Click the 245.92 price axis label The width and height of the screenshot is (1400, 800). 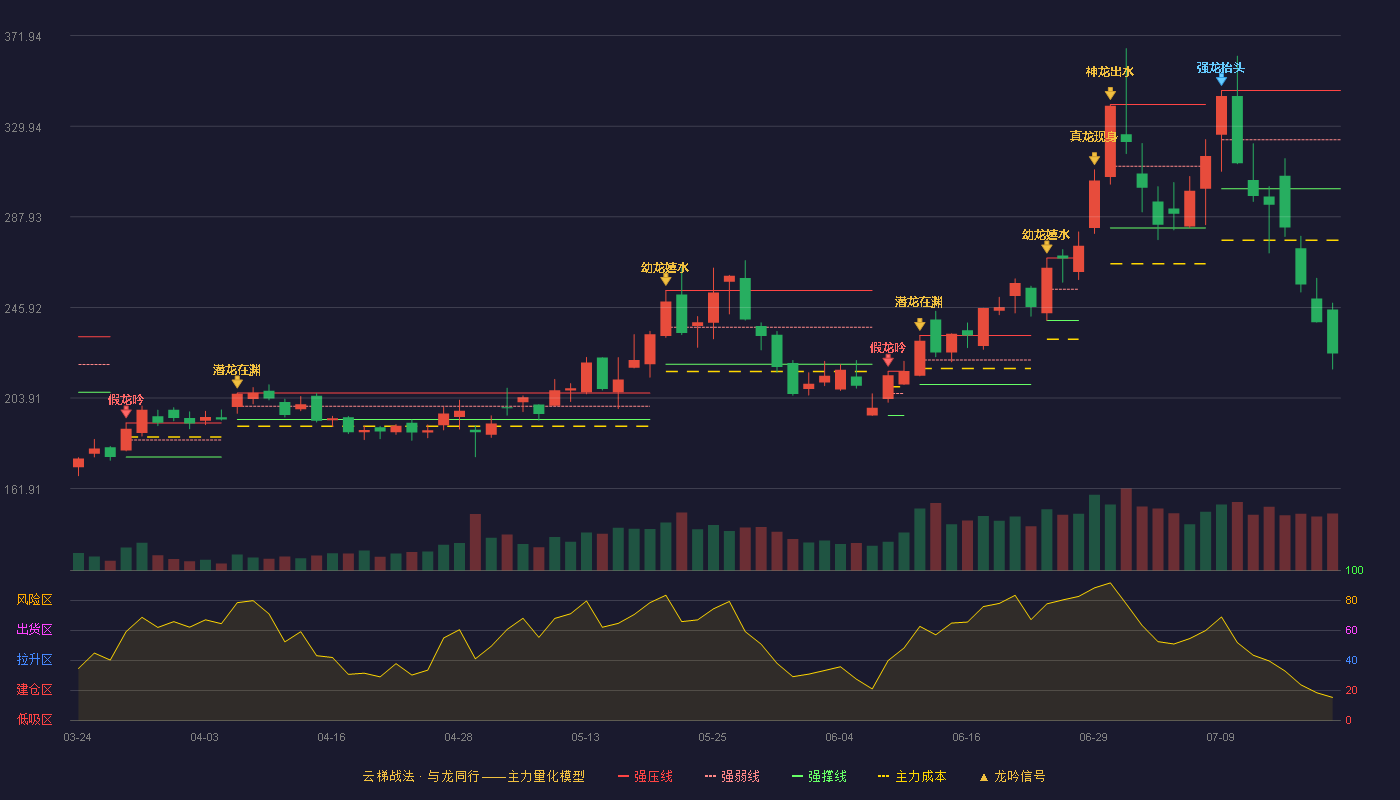(x=23, y=309)
